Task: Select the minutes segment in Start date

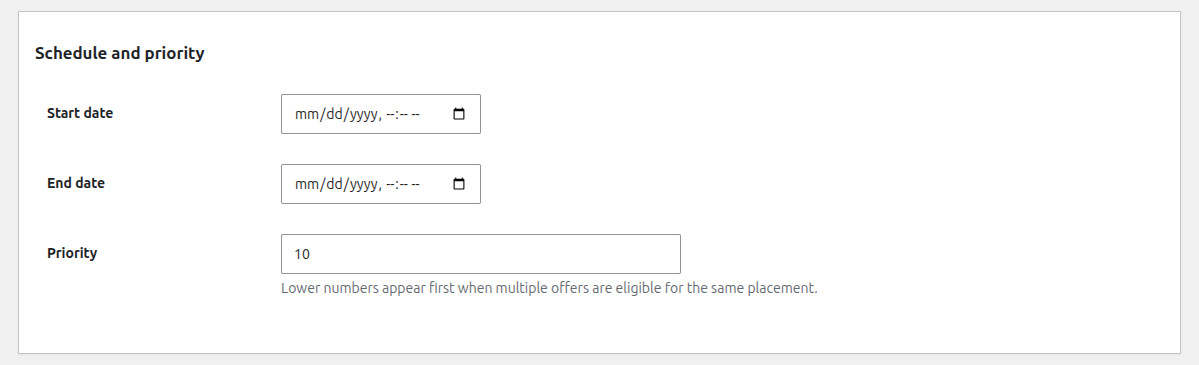Action: coord(404,114)
